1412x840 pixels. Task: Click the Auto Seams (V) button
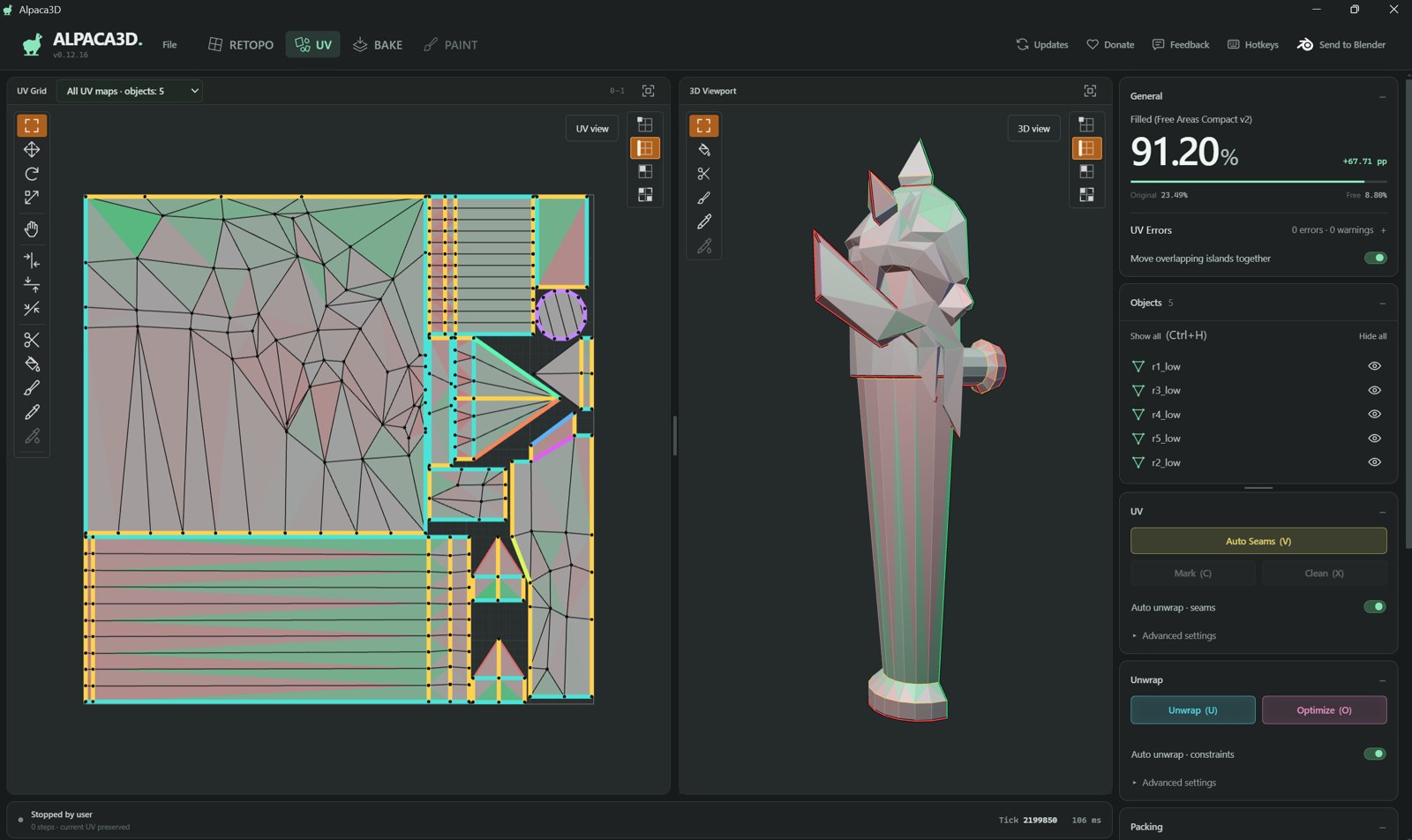point(1258,541)
